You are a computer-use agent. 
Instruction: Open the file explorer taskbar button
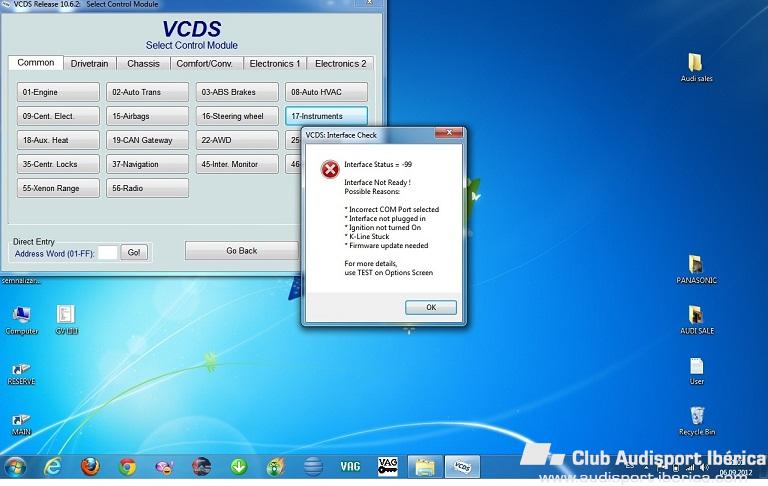(x=425, y=466)
